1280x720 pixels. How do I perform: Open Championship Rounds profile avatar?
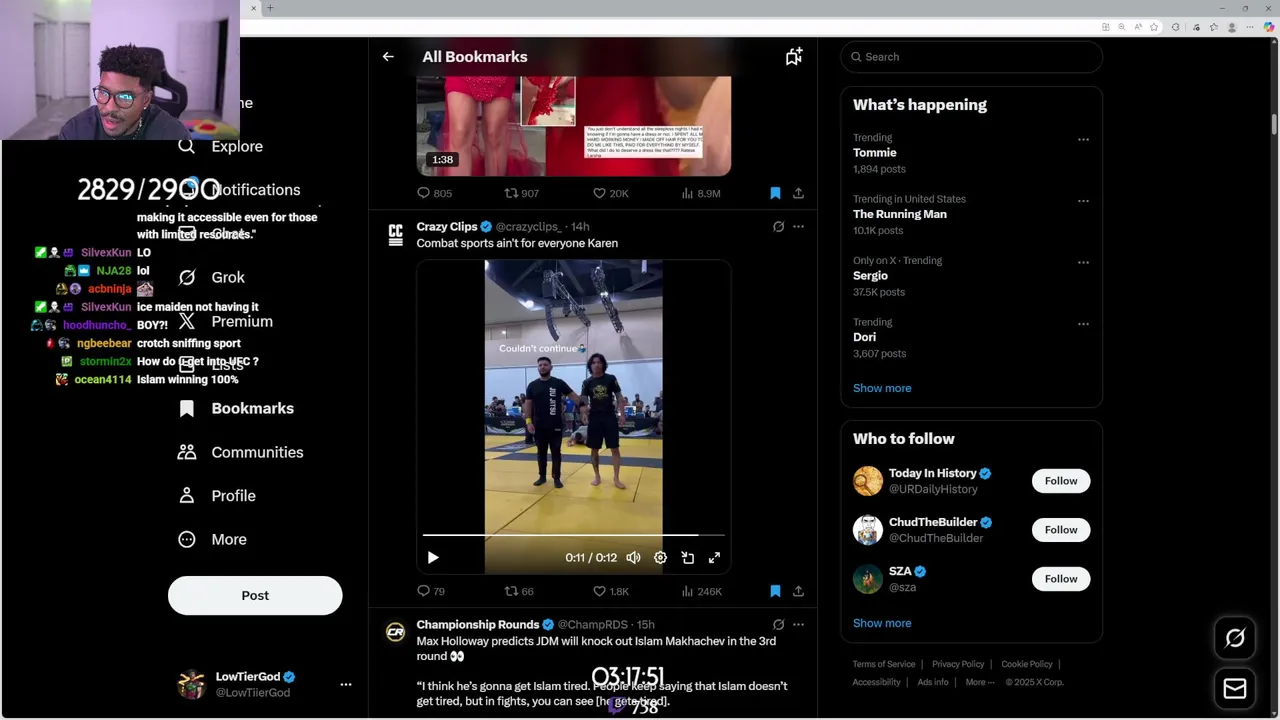coord(396,632)
